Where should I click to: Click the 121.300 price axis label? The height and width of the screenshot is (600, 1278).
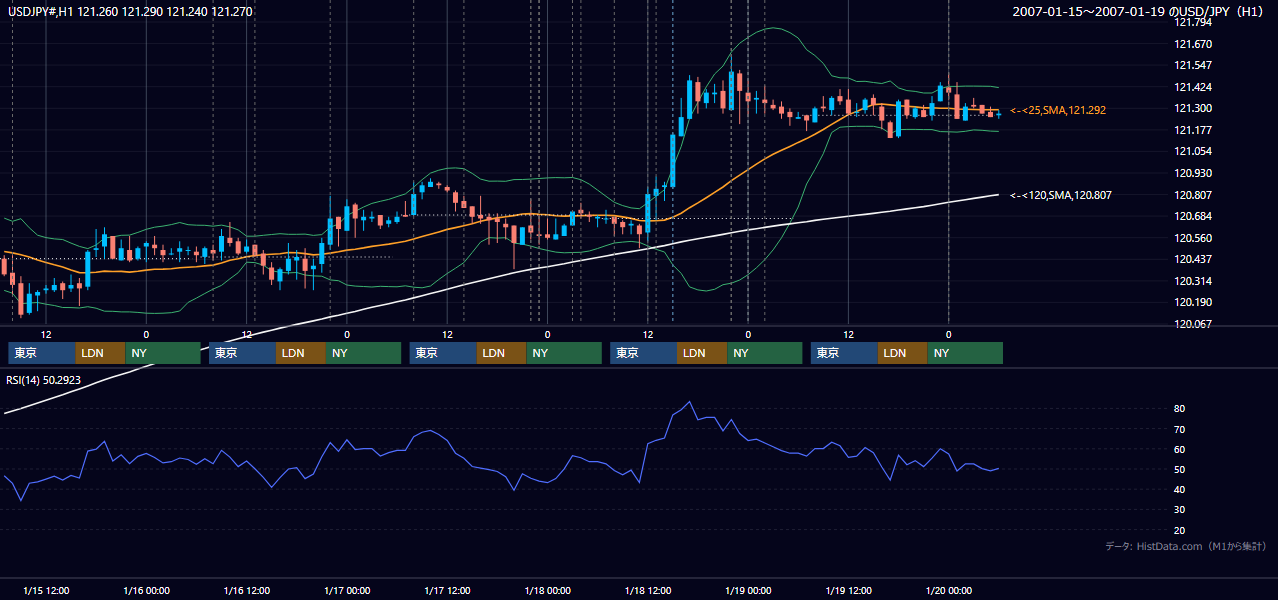[1193, 109]
